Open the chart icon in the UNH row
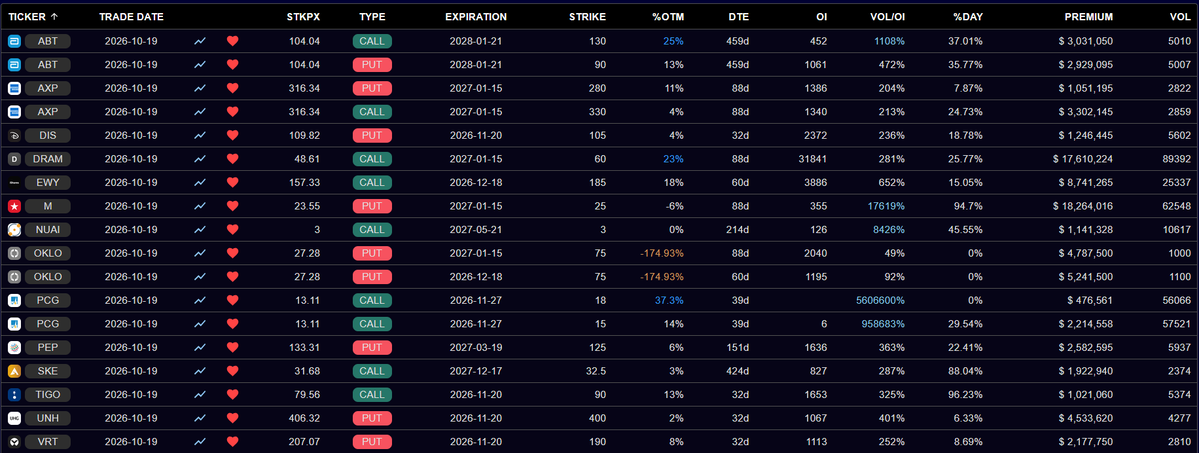1199x453 pixels. pyautogui.click(x=200, y=418)
